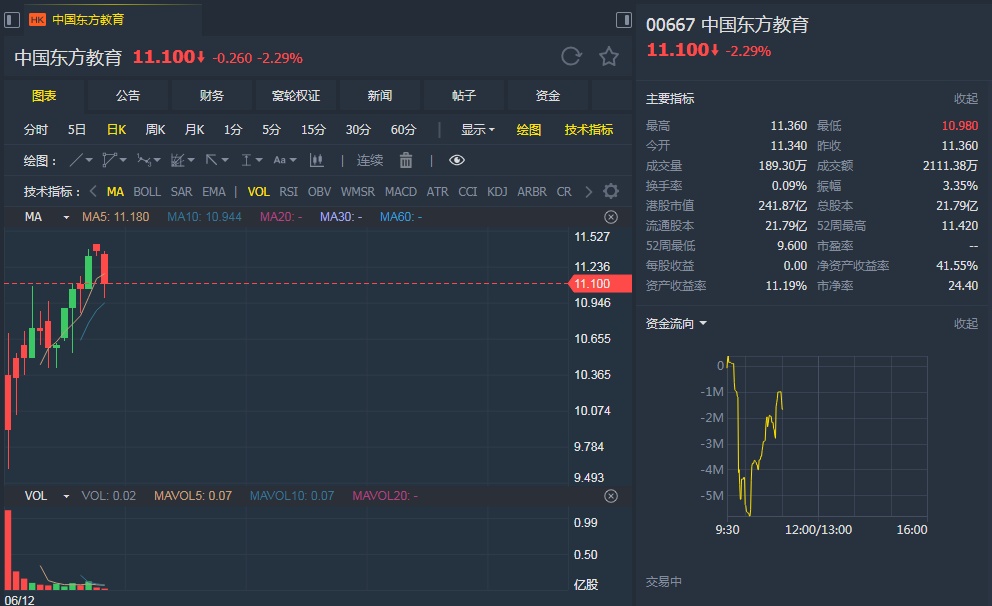Select ARBR indicator
Screen dimensions: 992x606
coord(532,192)
